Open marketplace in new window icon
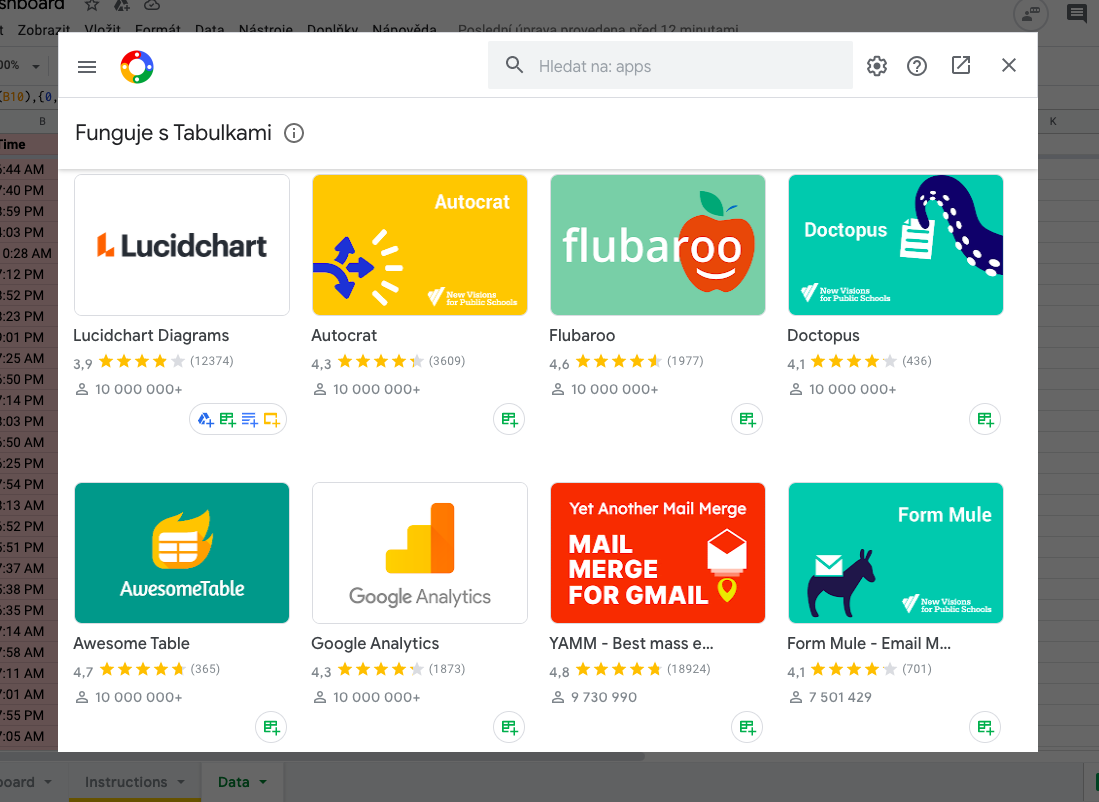The height and width of the screenshot is (802, 1099). (961, 65)
